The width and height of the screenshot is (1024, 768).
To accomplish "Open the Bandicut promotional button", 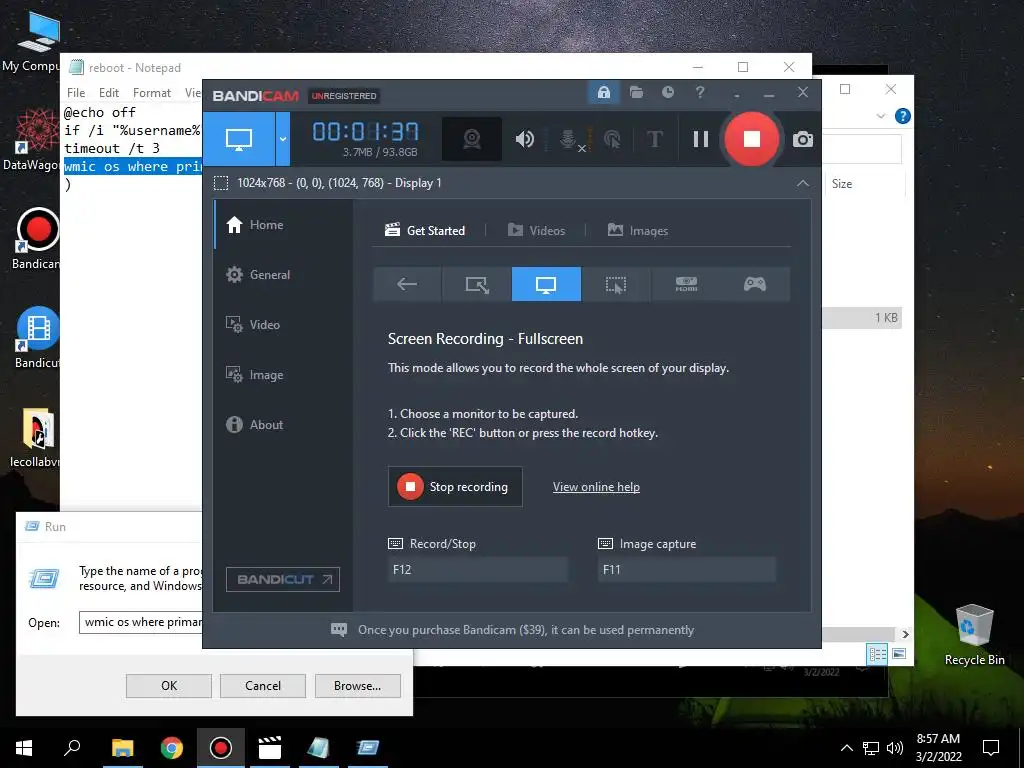I will point(283,579).
